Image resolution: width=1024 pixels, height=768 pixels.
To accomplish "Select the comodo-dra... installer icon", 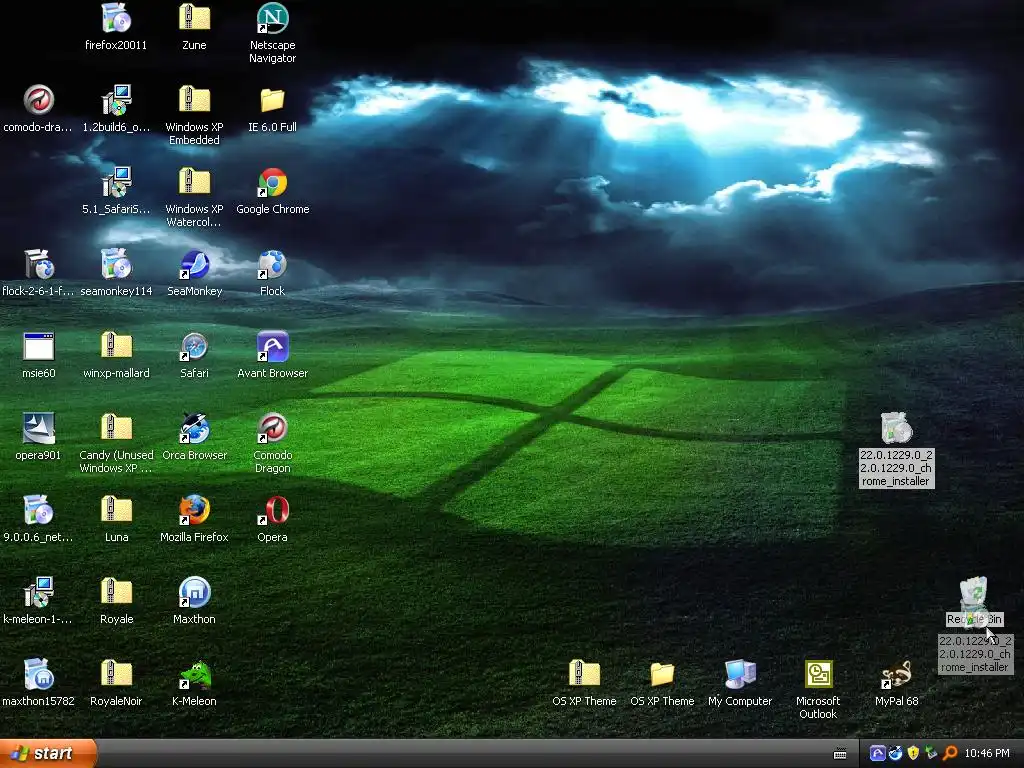I will [39, 101].
